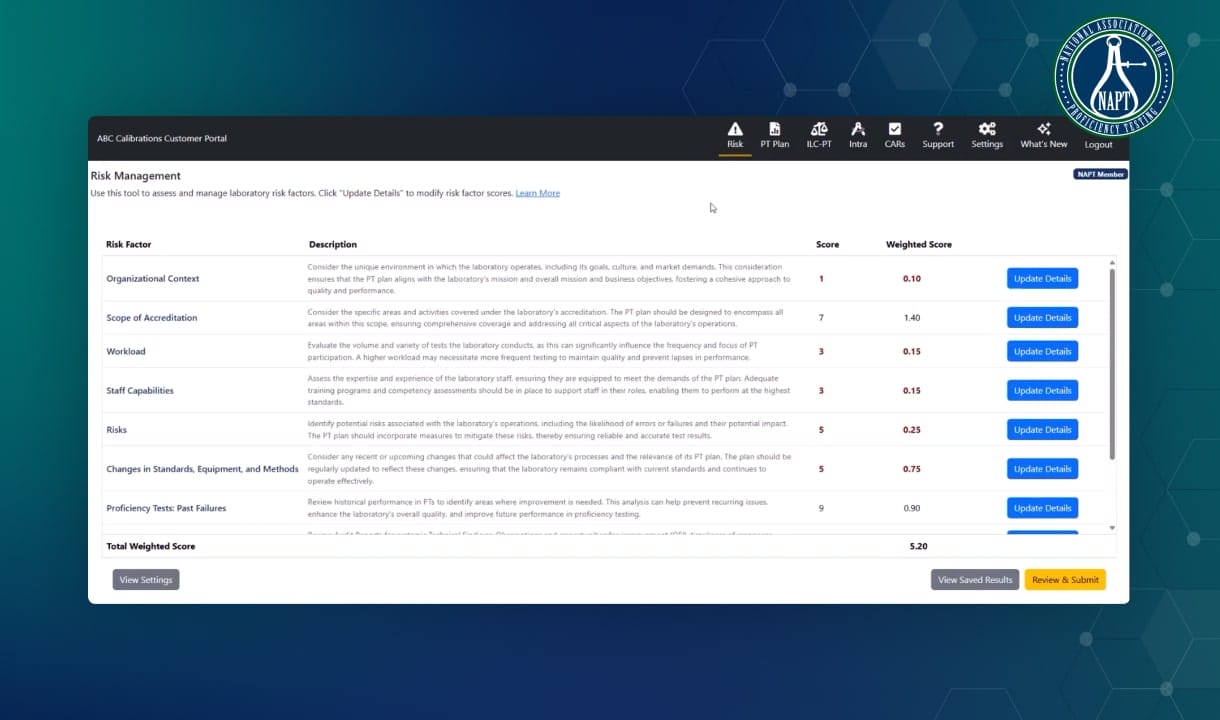Screen dimensions: 1220x720
Task: Click the Weighted Score column header
Action: pos(919,245)
